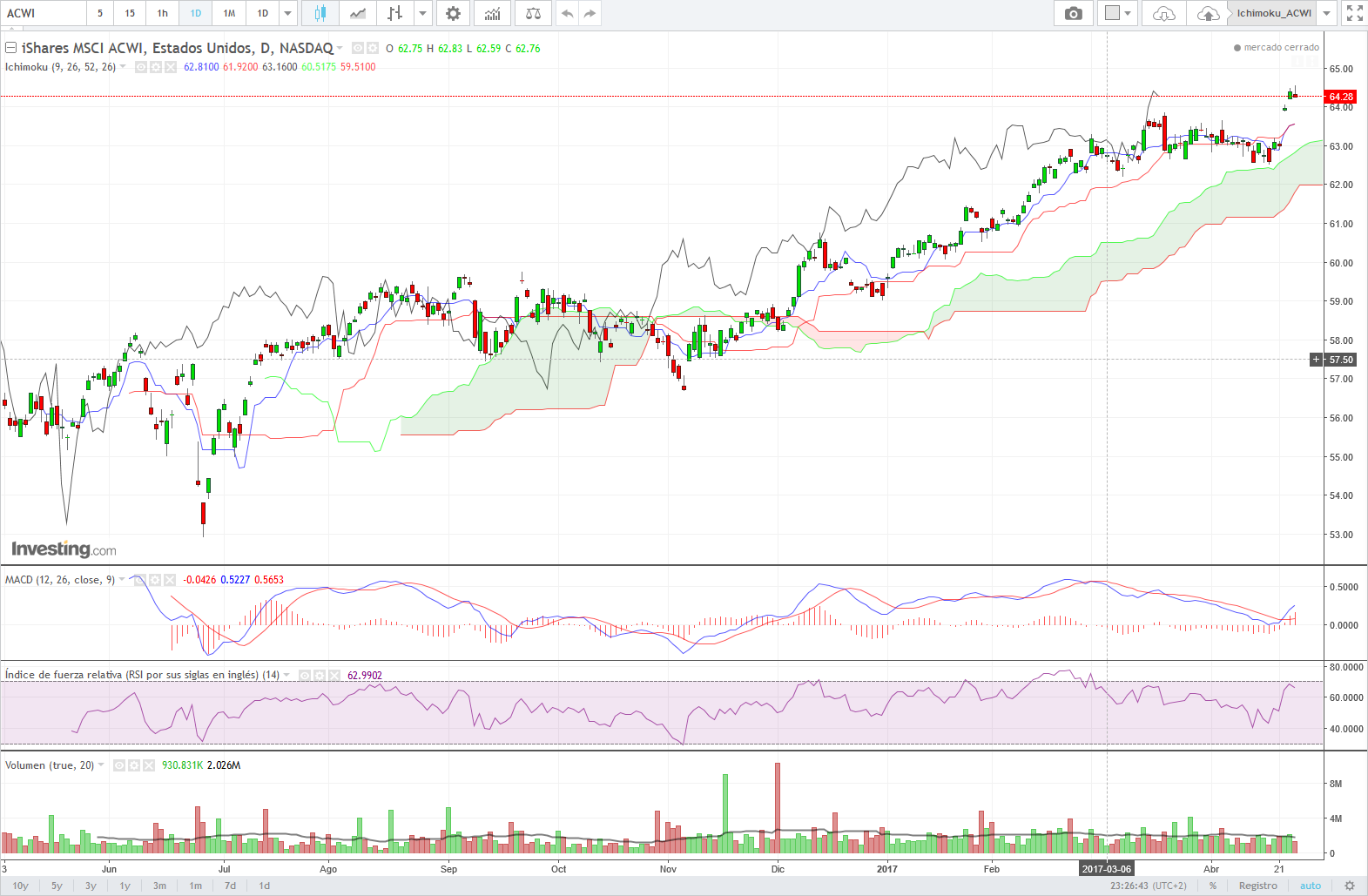1368x896 pixels.
Task: Click clock time 23:26:43 (UTC+2)
Action: (x=1149, y=886)
